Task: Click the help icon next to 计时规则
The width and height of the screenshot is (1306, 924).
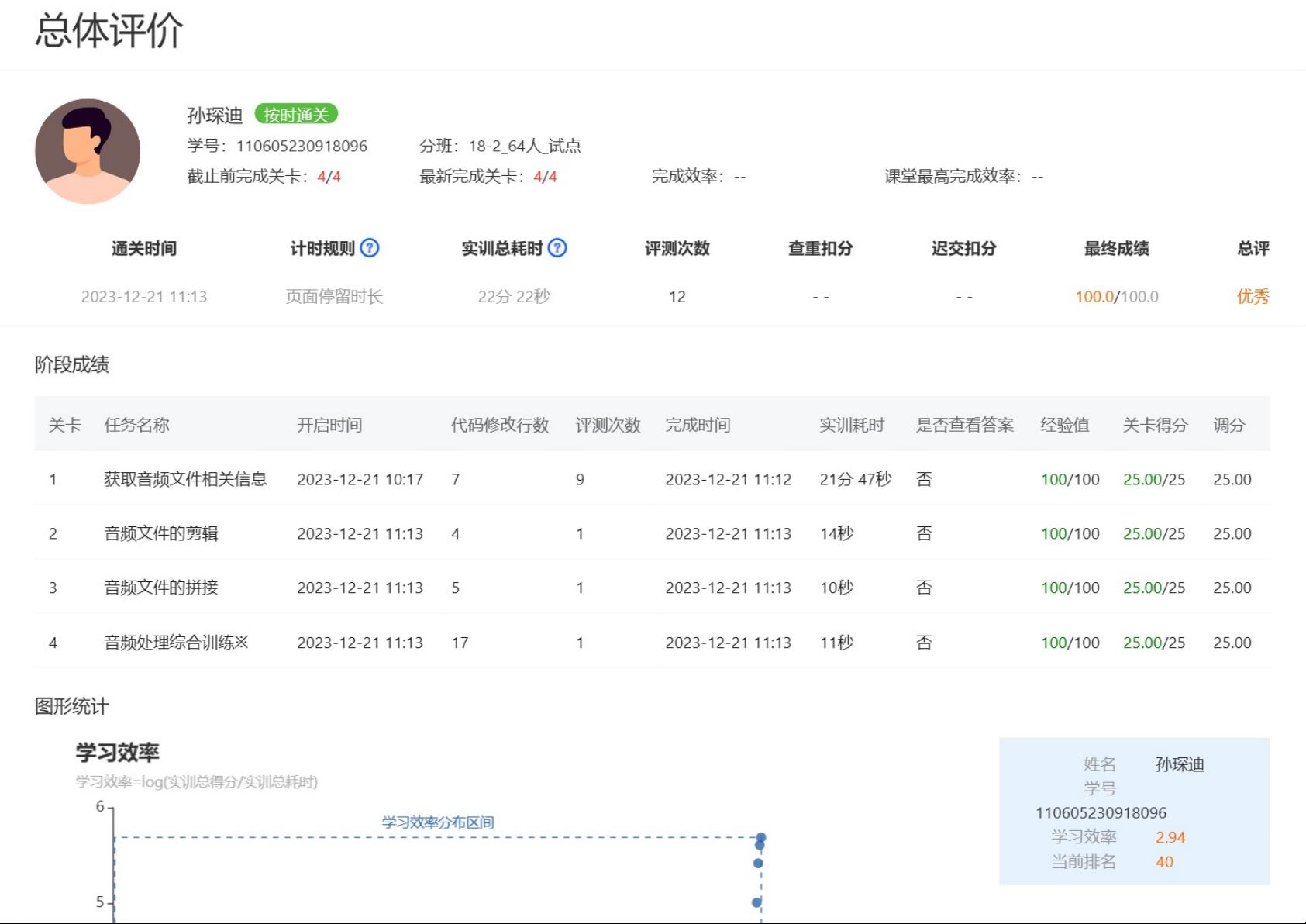Action: (x=370, y=248)
